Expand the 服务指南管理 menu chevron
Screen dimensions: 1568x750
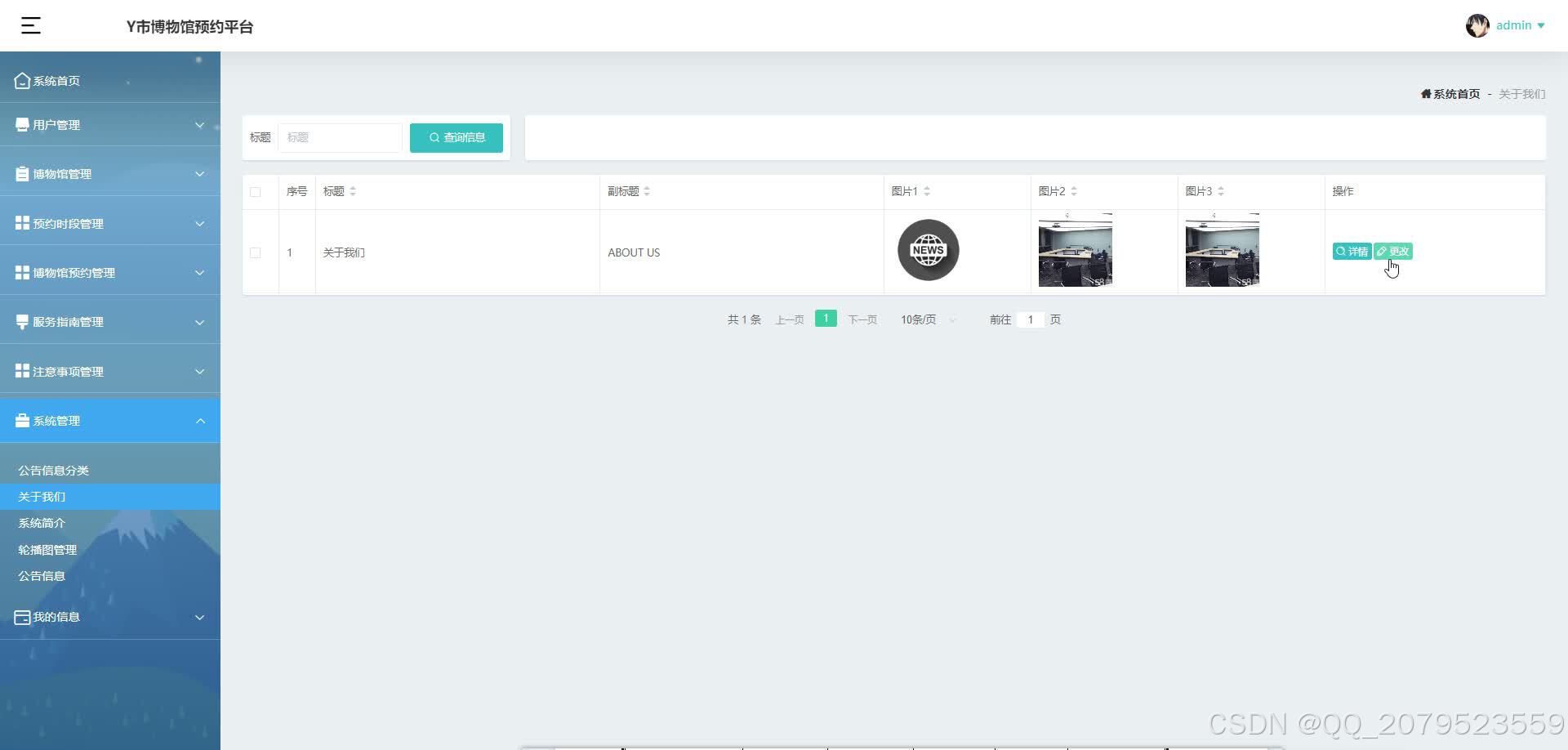[199, 323]
